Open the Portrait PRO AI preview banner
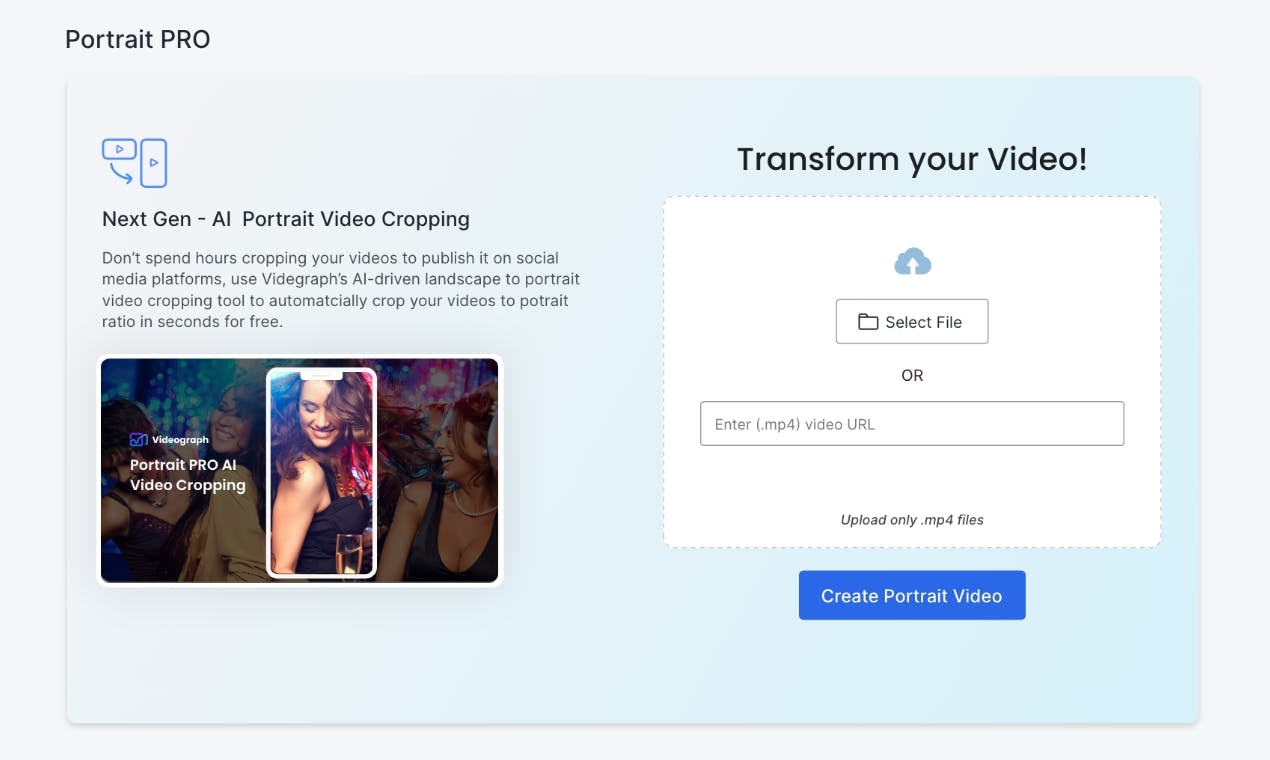The image size is (1270, 760). point(300,470)
